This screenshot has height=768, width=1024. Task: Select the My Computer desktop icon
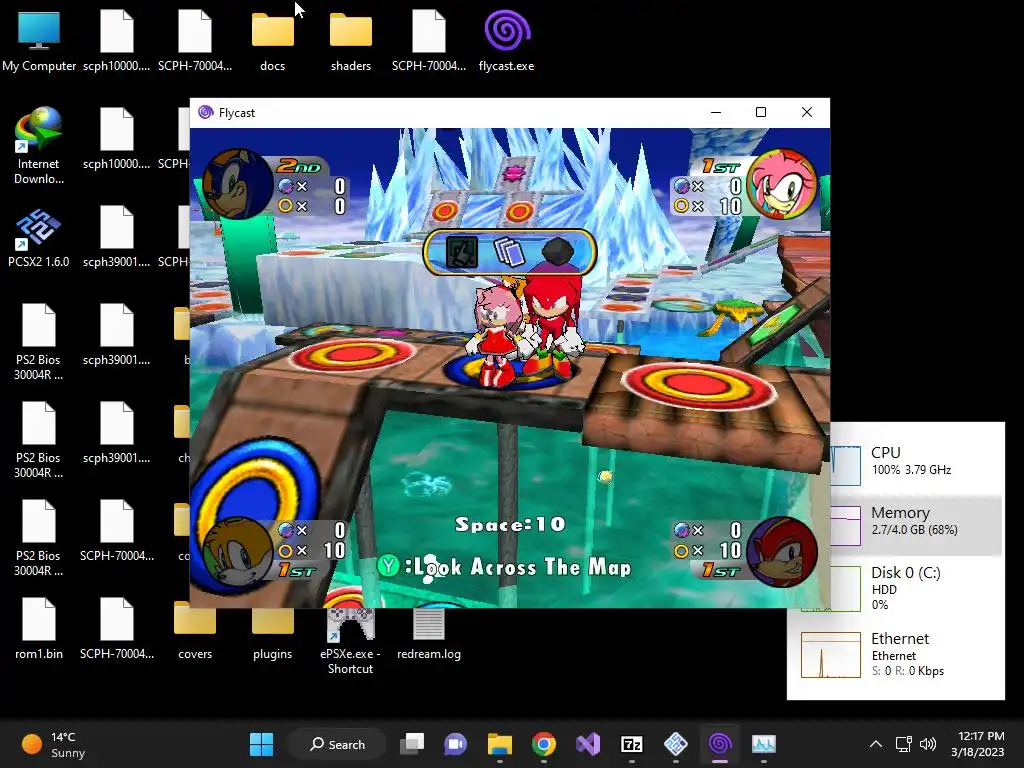[39, 42]
